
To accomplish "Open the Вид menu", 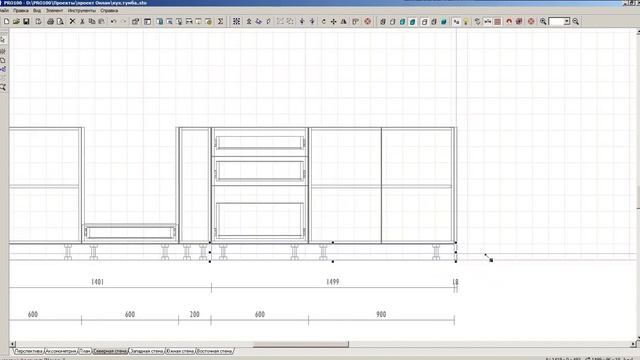I will click(37, 10).
